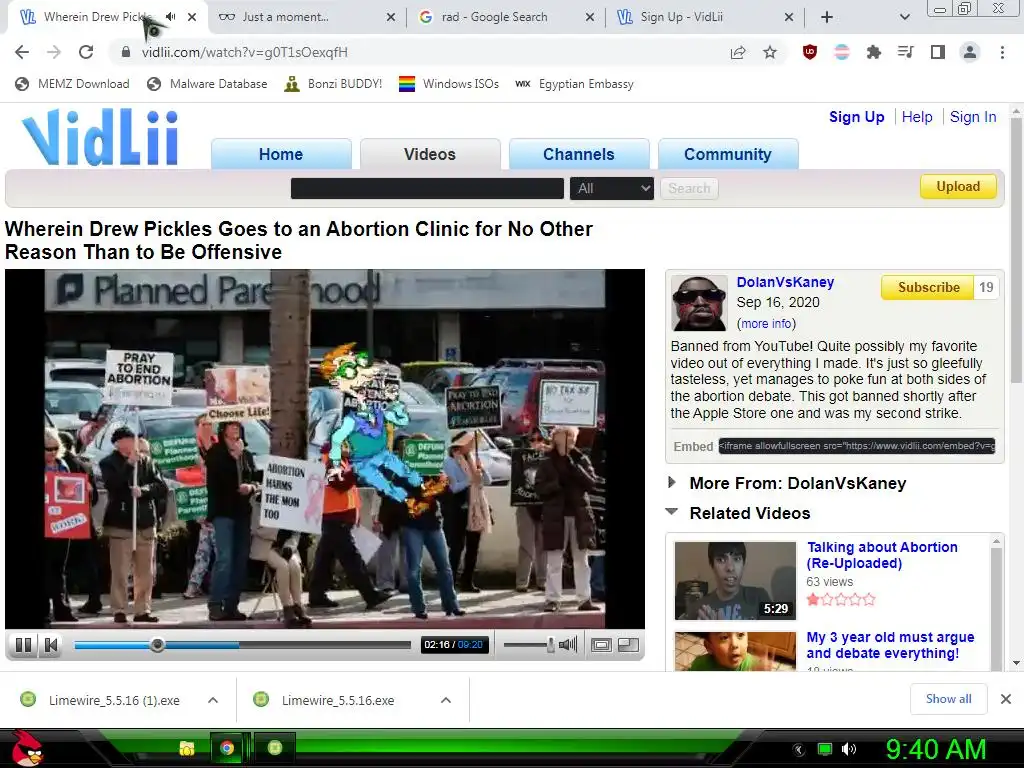This screenshot has height=768, width=1024.
Task: Open the Community tab on VidLii
Action: click(728, 154)
